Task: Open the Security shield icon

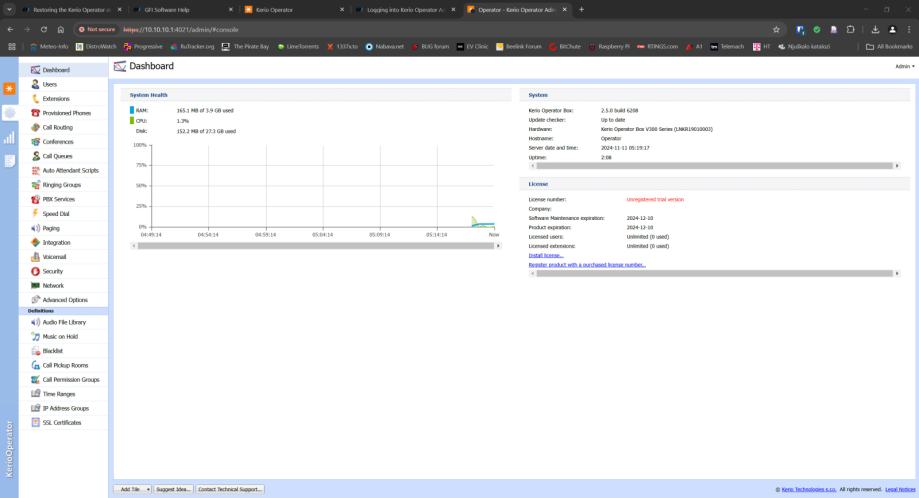Action: click(35, 271)
